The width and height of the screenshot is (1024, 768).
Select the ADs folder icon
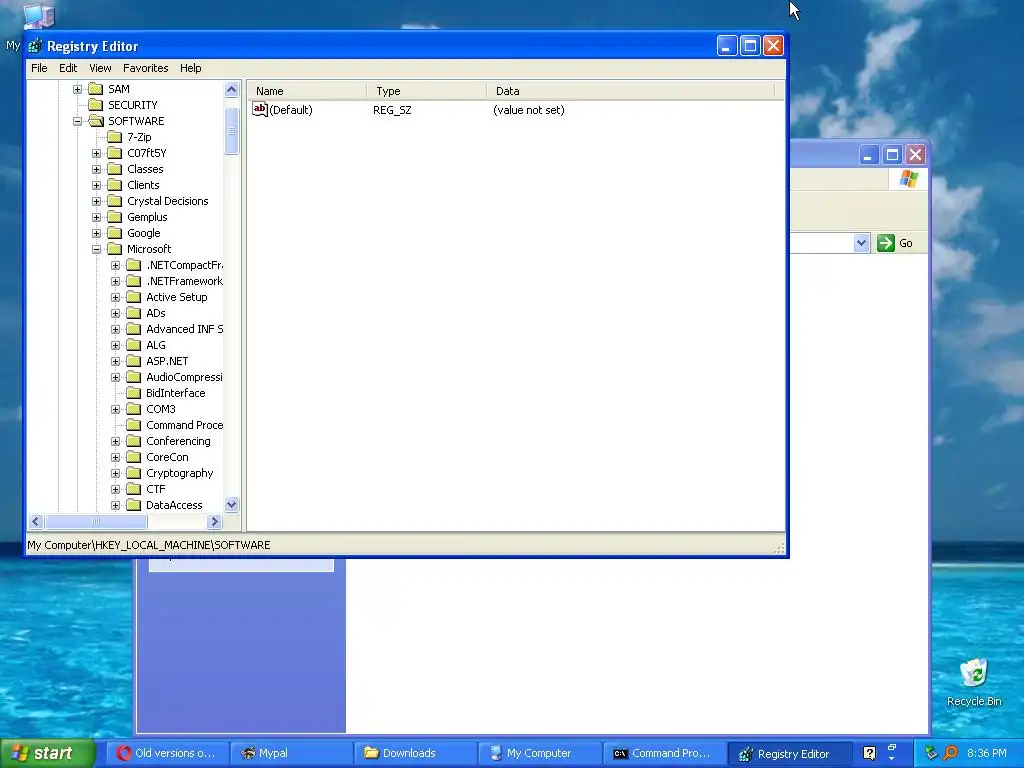[134, 313]
